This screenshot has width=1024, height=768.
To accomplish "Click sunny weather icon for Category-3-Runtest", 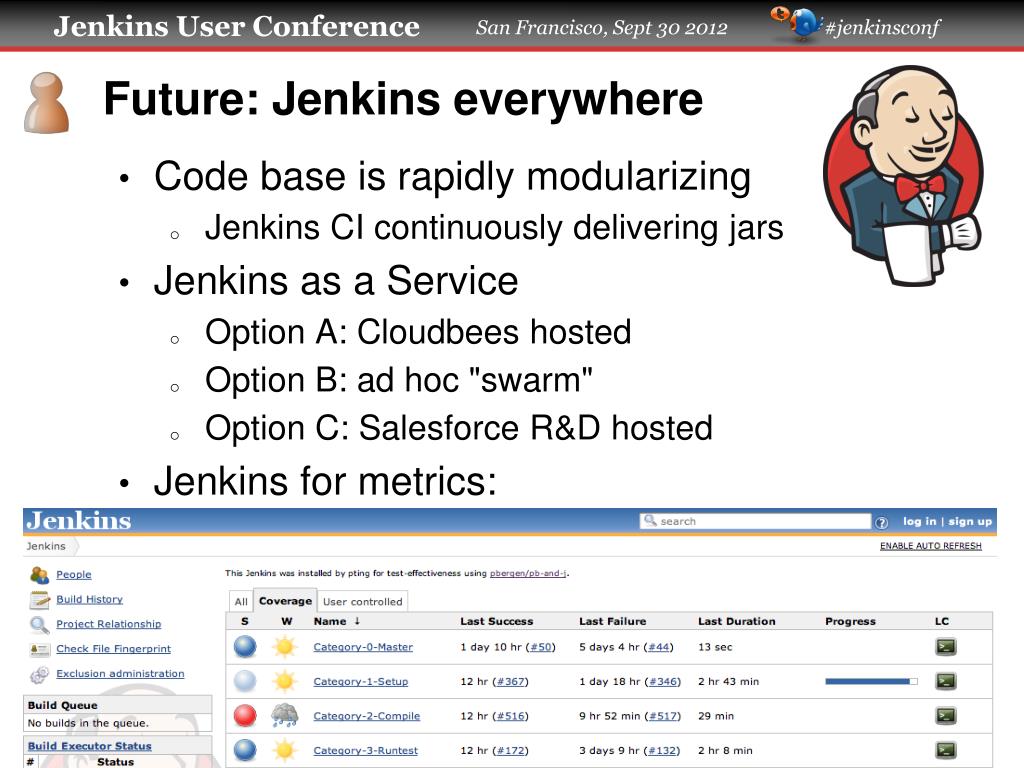I will (285, 750).
